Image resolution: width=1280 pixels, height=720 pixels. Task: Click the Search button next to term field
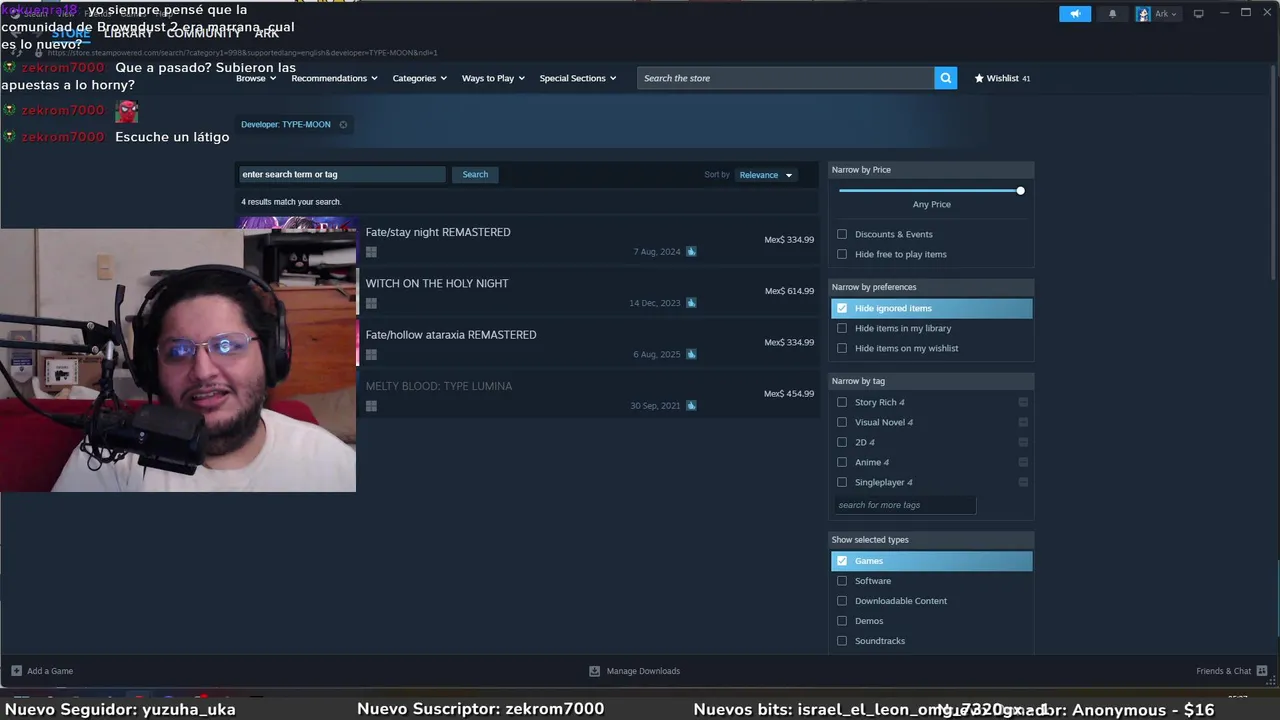point(475,174)
